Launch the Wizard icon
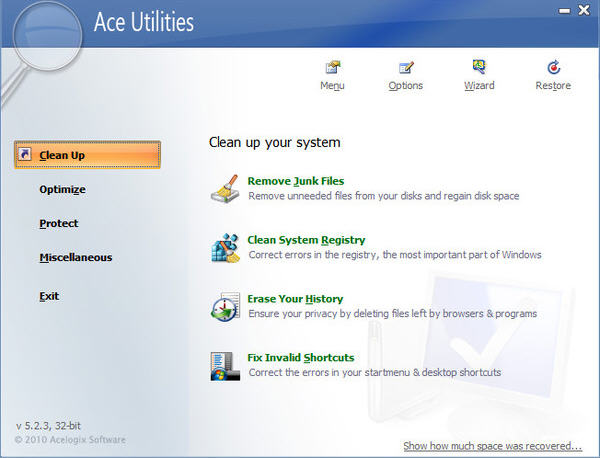The width and height of the screenshot is (600, 458). point(479,67)
